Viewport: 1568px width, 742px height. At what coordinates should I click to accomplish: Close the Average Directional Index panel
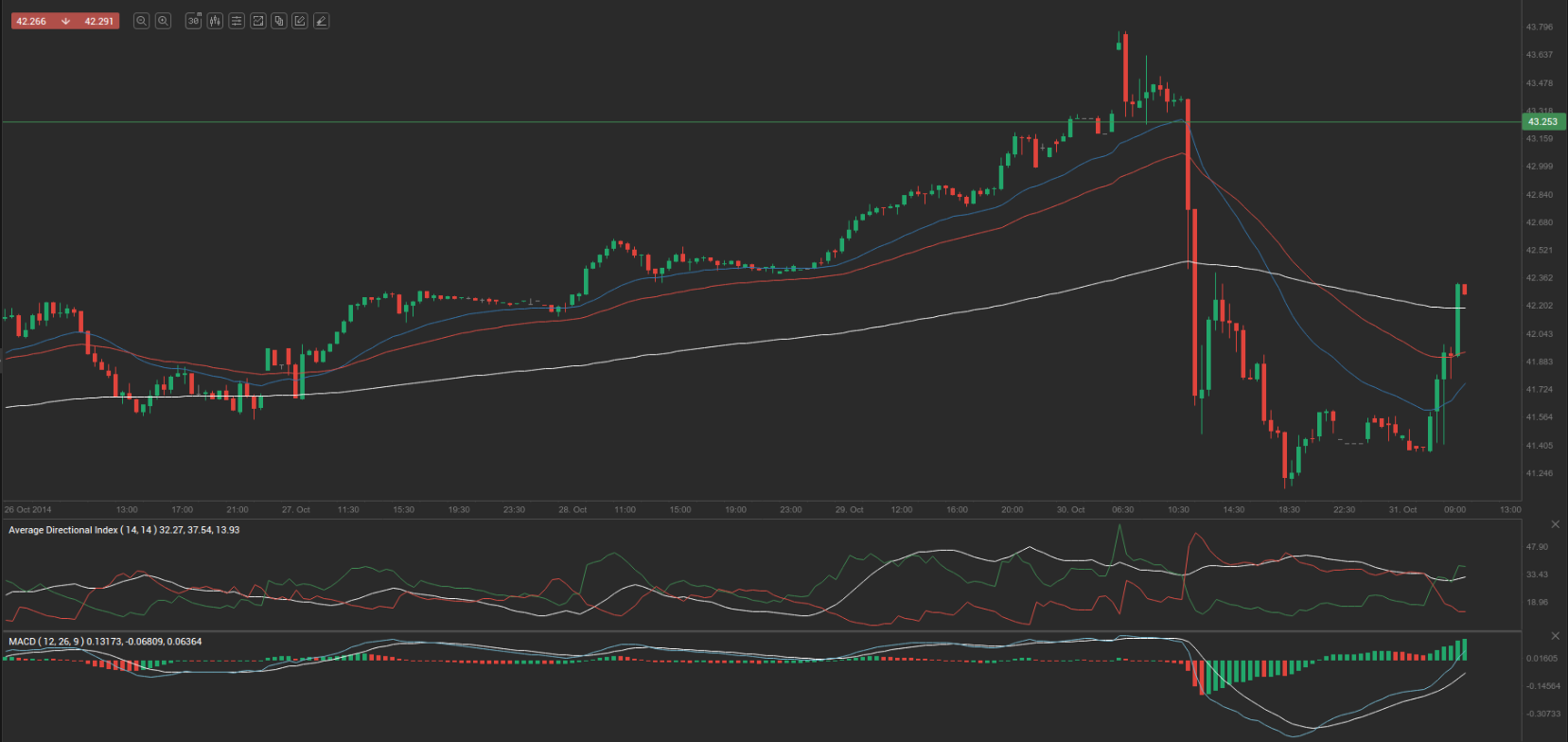pyautogui.click(x=1555, y=524)
